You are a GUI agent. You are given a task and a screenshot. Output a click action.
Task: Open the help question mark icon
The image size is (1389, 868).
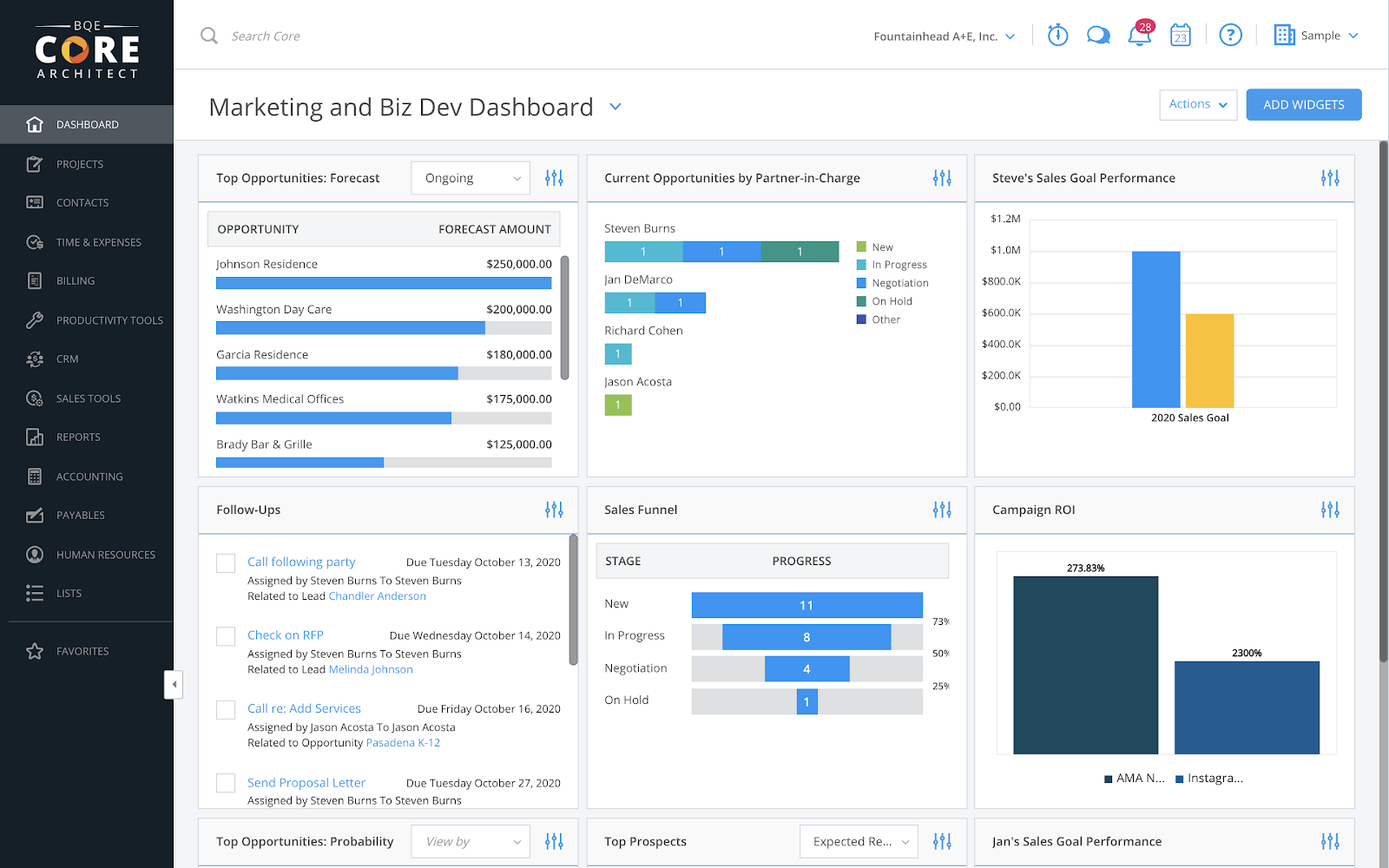click(x=1230, y=36)
